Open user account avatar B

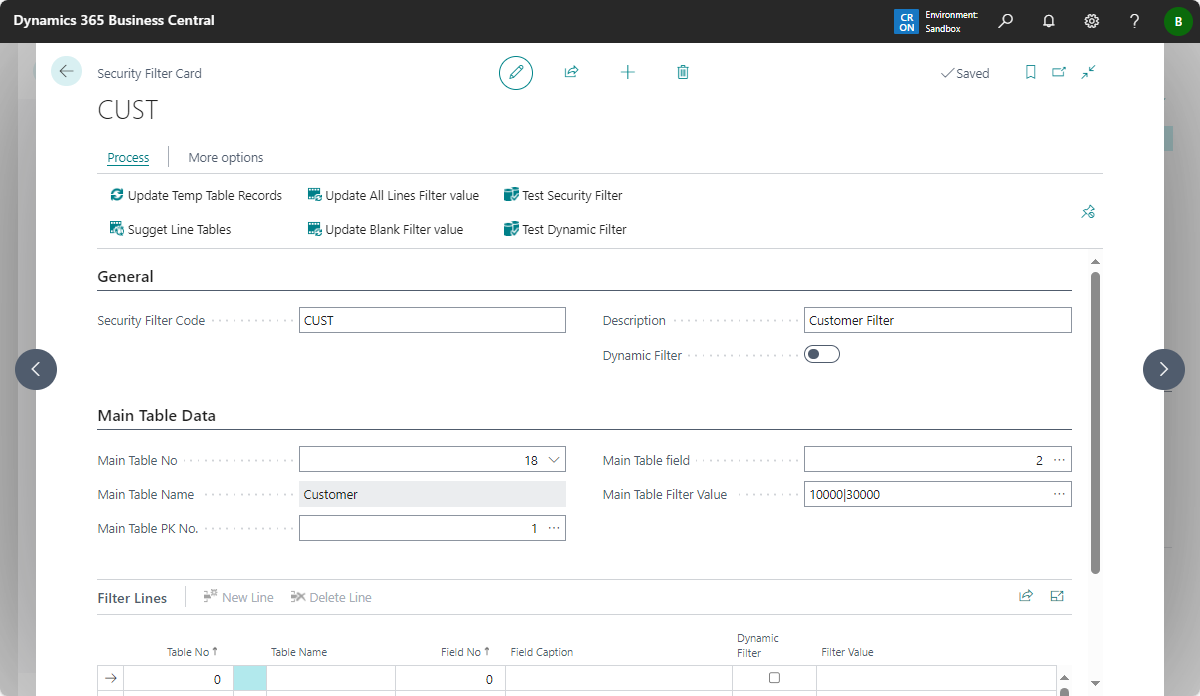pos(1178,21)
